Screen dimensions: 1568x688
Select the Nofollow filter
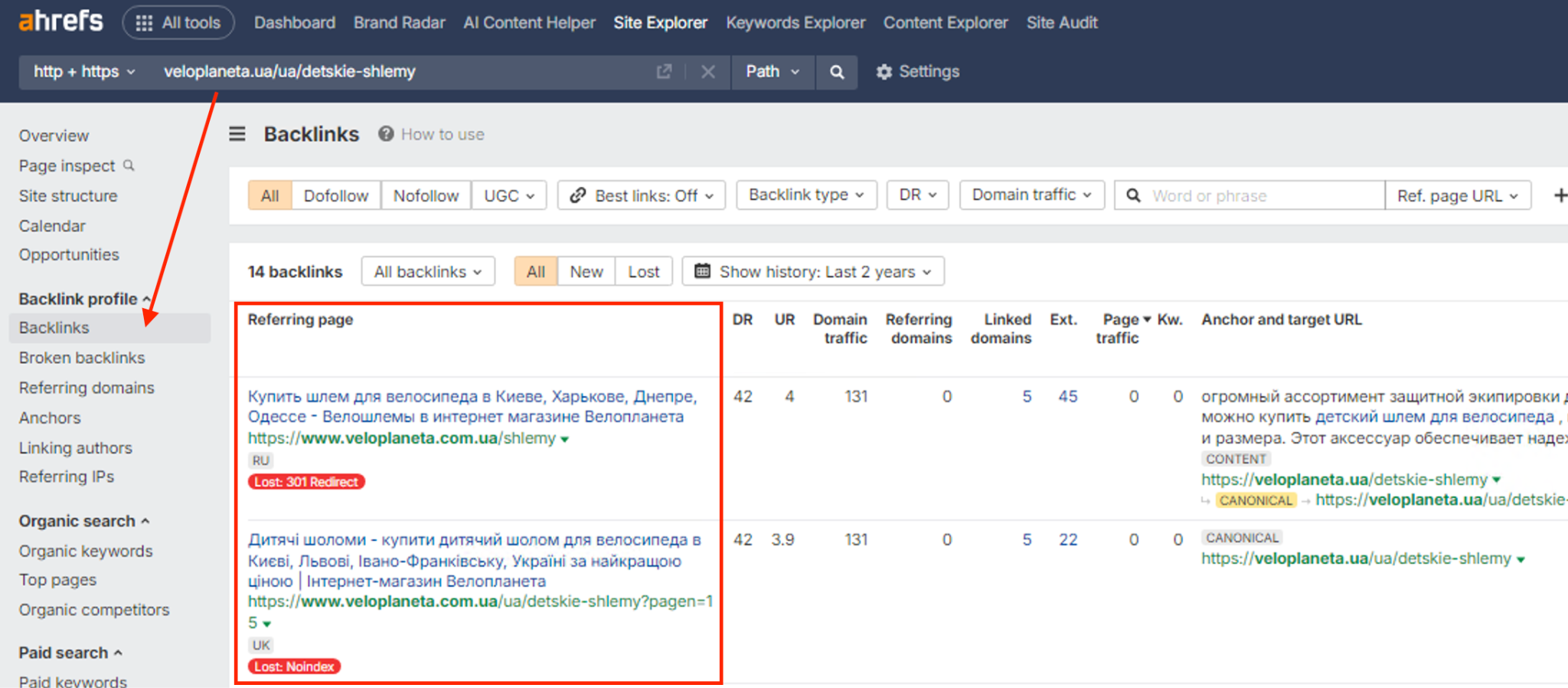click(x=426, y=195)
